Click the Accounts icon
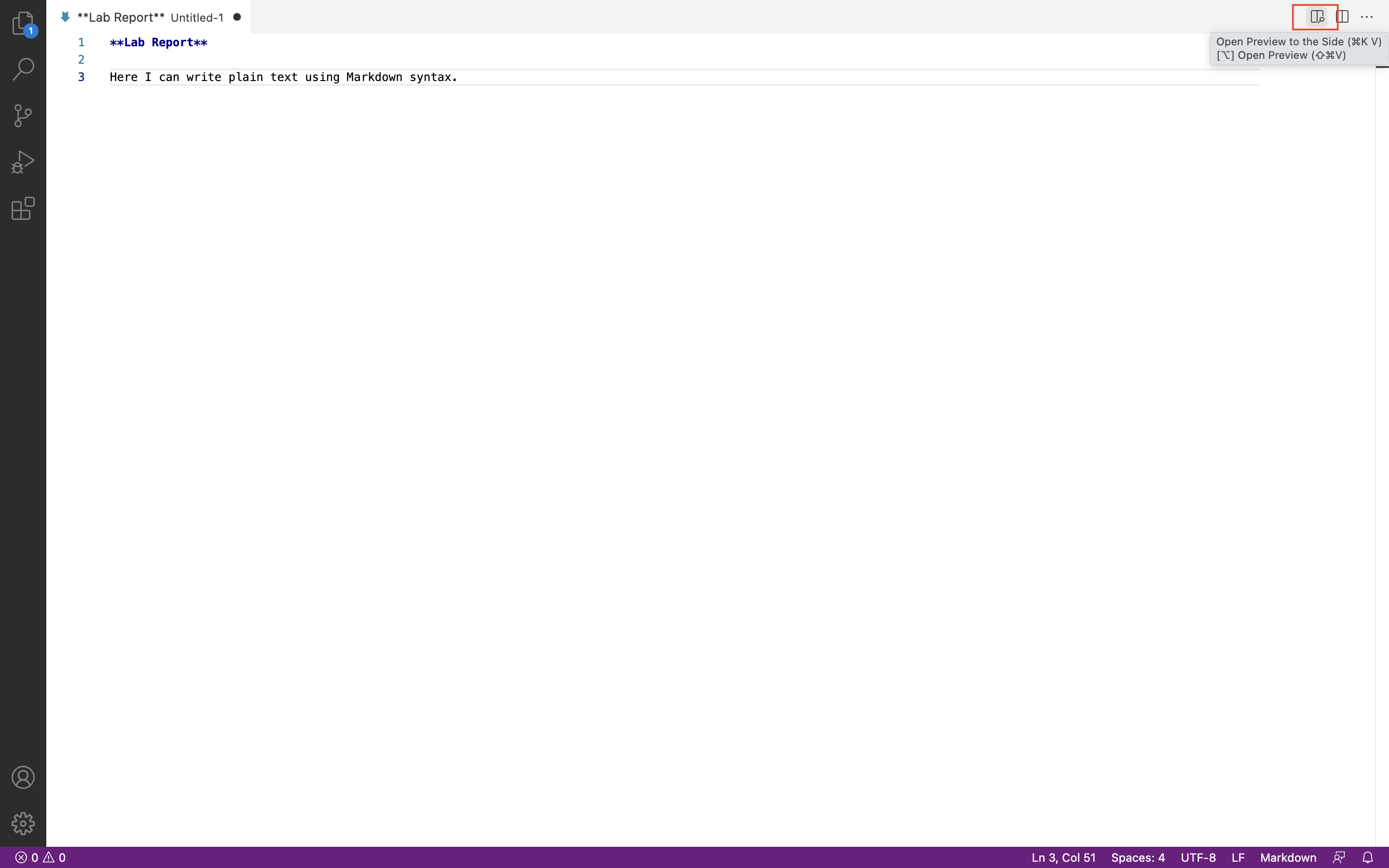The image size is (1389, 868). 23,777
